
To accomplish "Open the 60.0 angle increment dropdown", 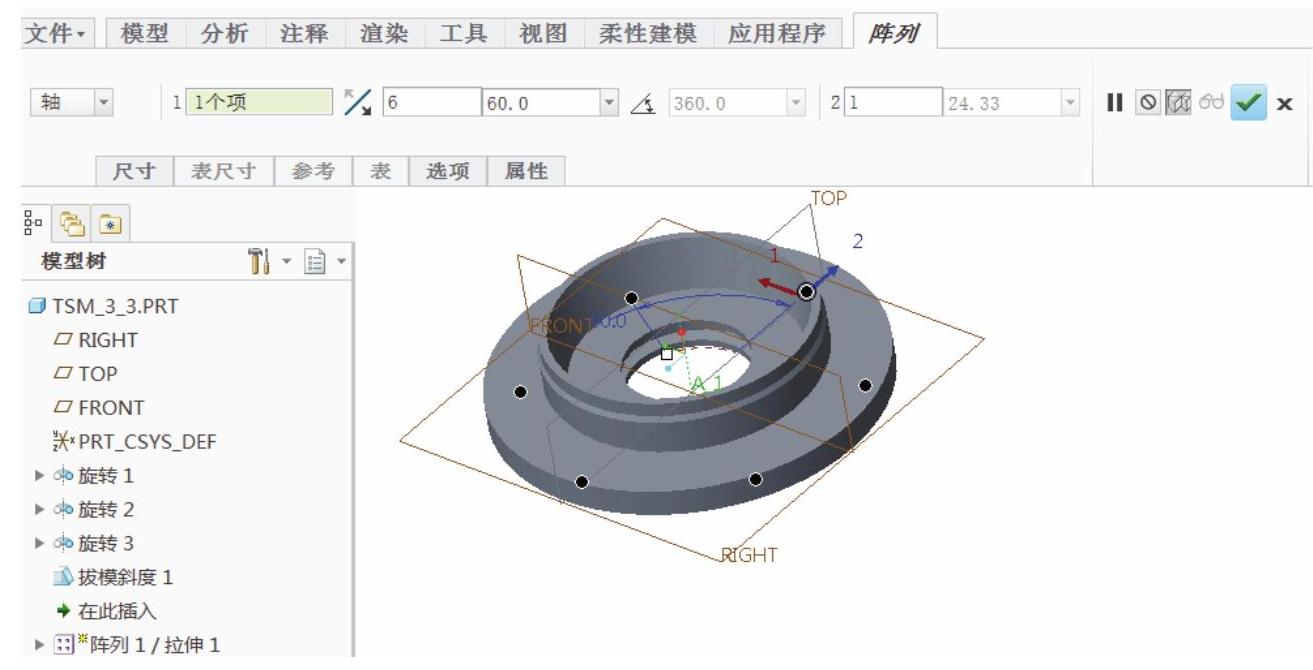I will click(609, 103).
